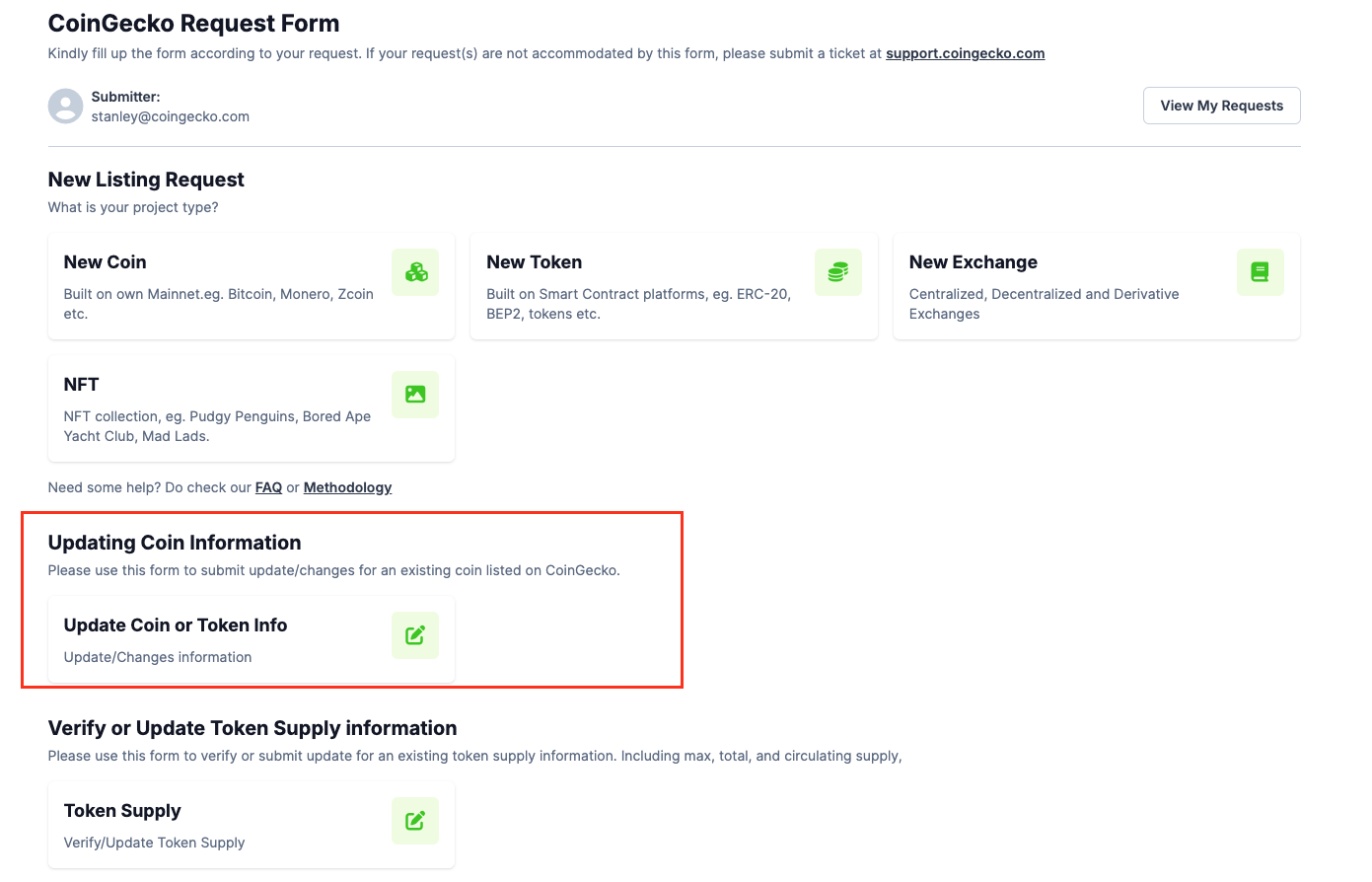Open the Methodology link

point(347,487)
